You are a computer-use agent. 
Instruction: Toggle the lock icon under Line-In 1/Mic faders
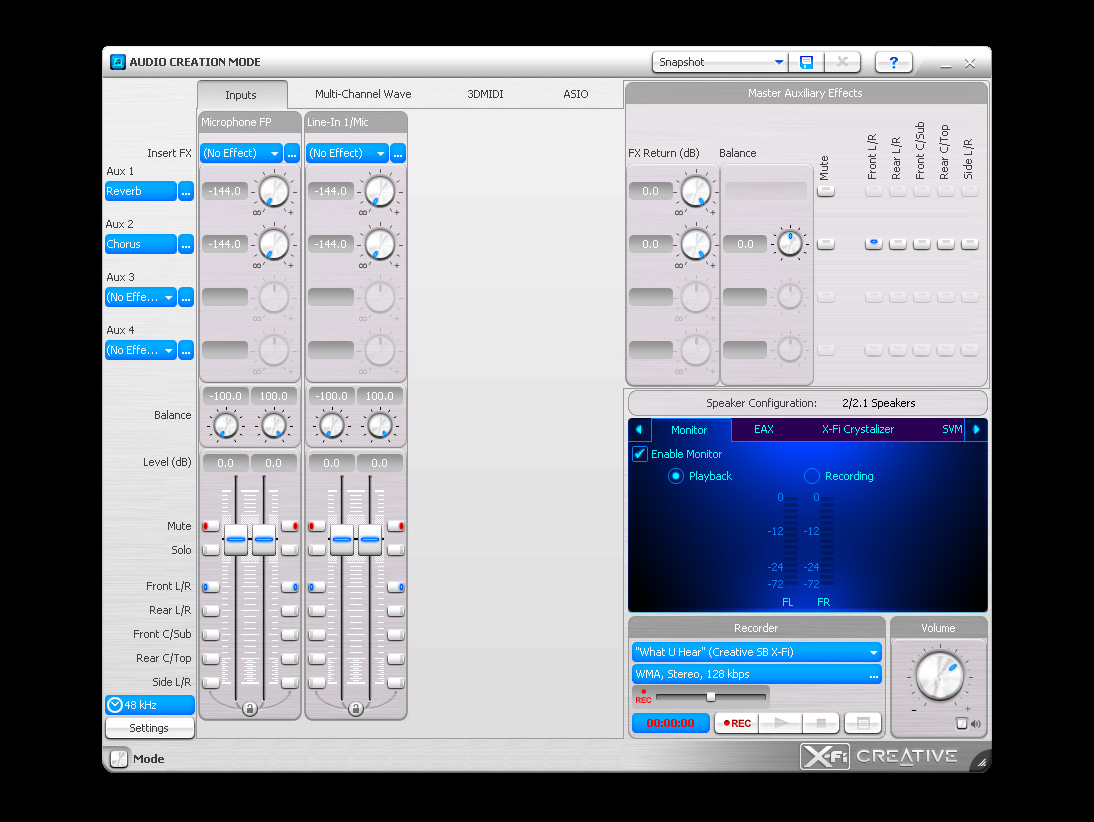[x=356, y=709]
